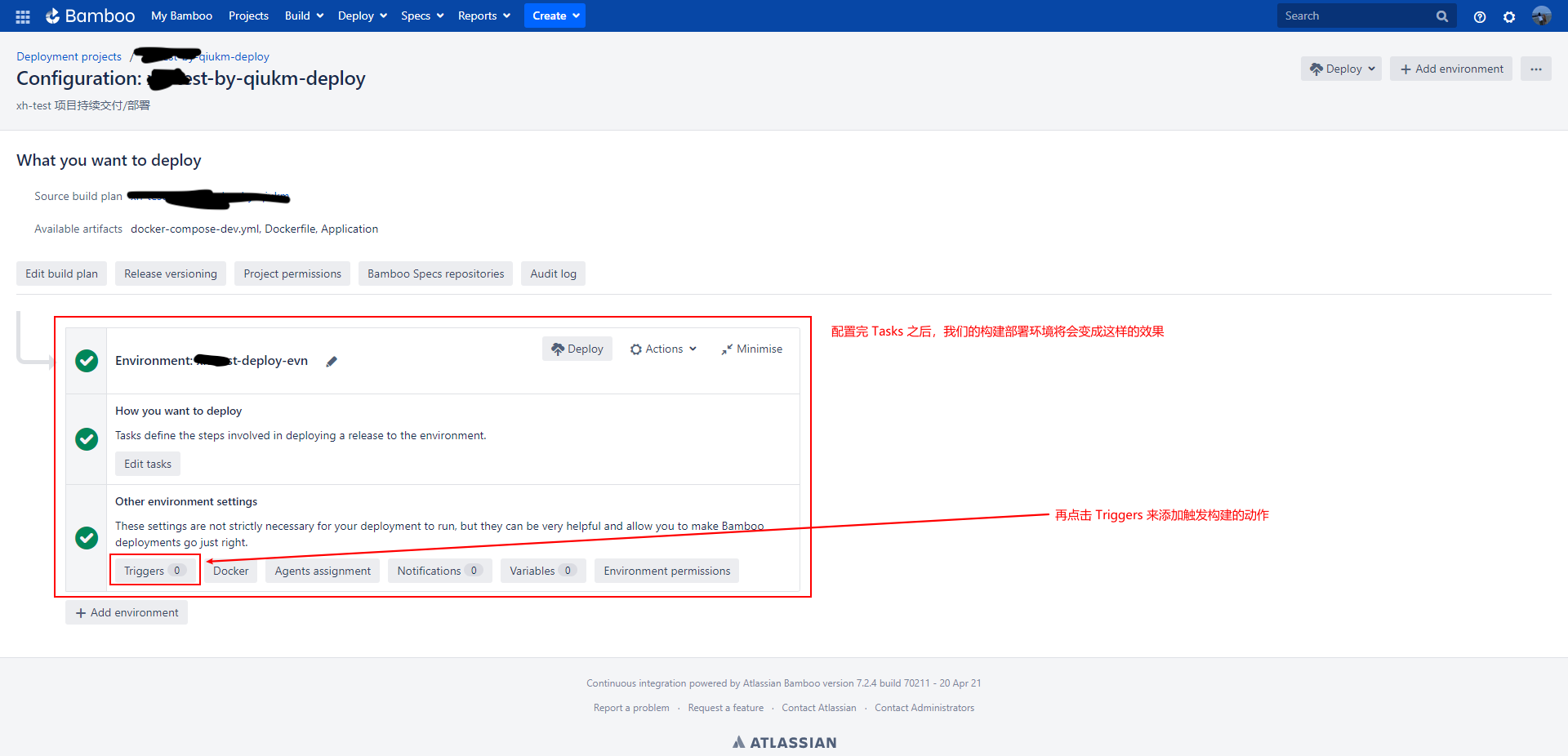Expand the Specs dropdown menu
Screen dimensions: 1568x756
[422, 16]
